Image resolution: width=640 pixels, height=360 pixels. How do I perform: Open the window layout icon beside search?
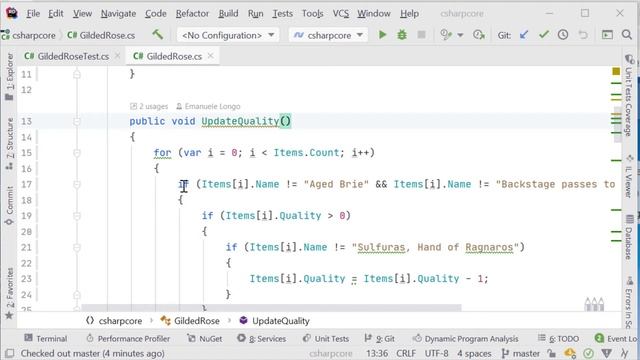607,35
